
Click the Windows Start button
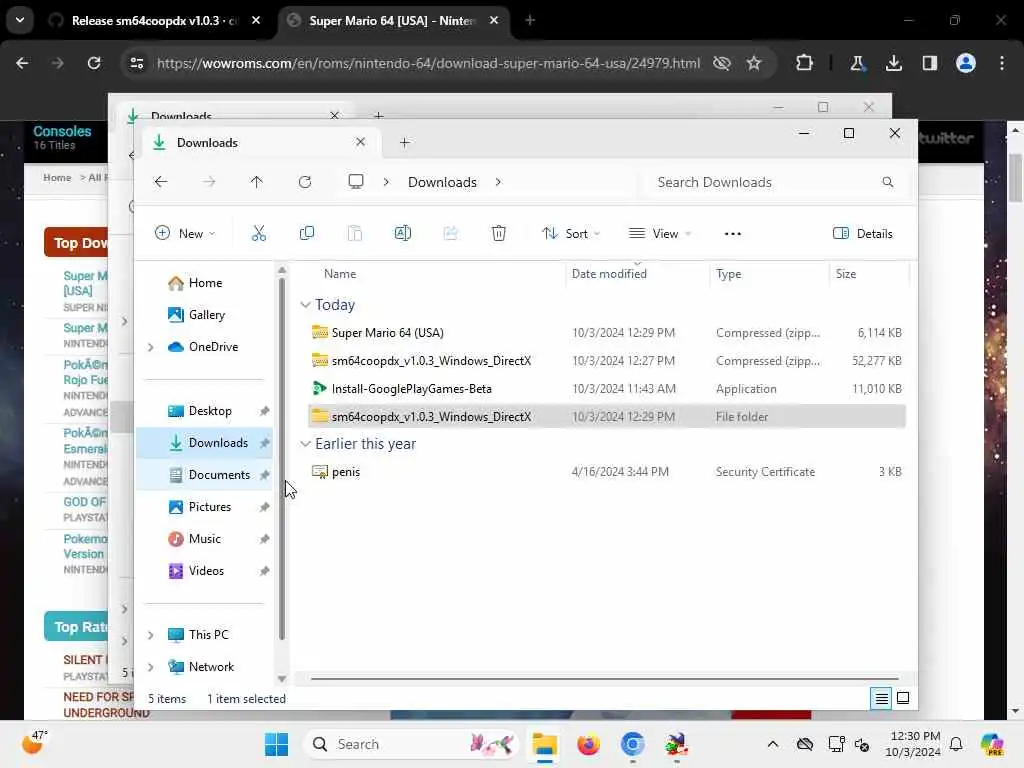point(276,744)
